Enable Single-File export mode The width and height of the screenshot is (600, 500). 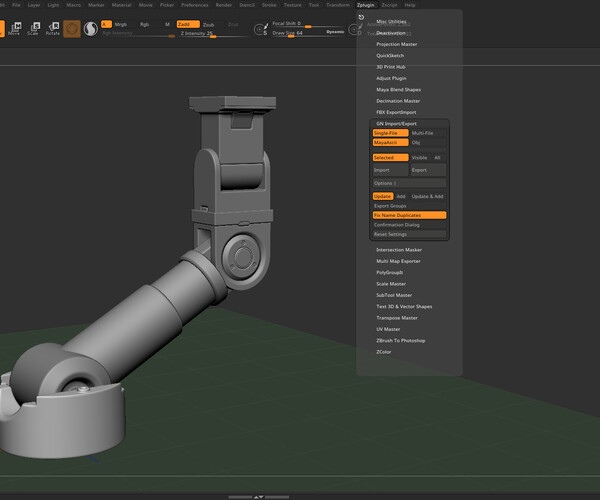coord(390,133)
